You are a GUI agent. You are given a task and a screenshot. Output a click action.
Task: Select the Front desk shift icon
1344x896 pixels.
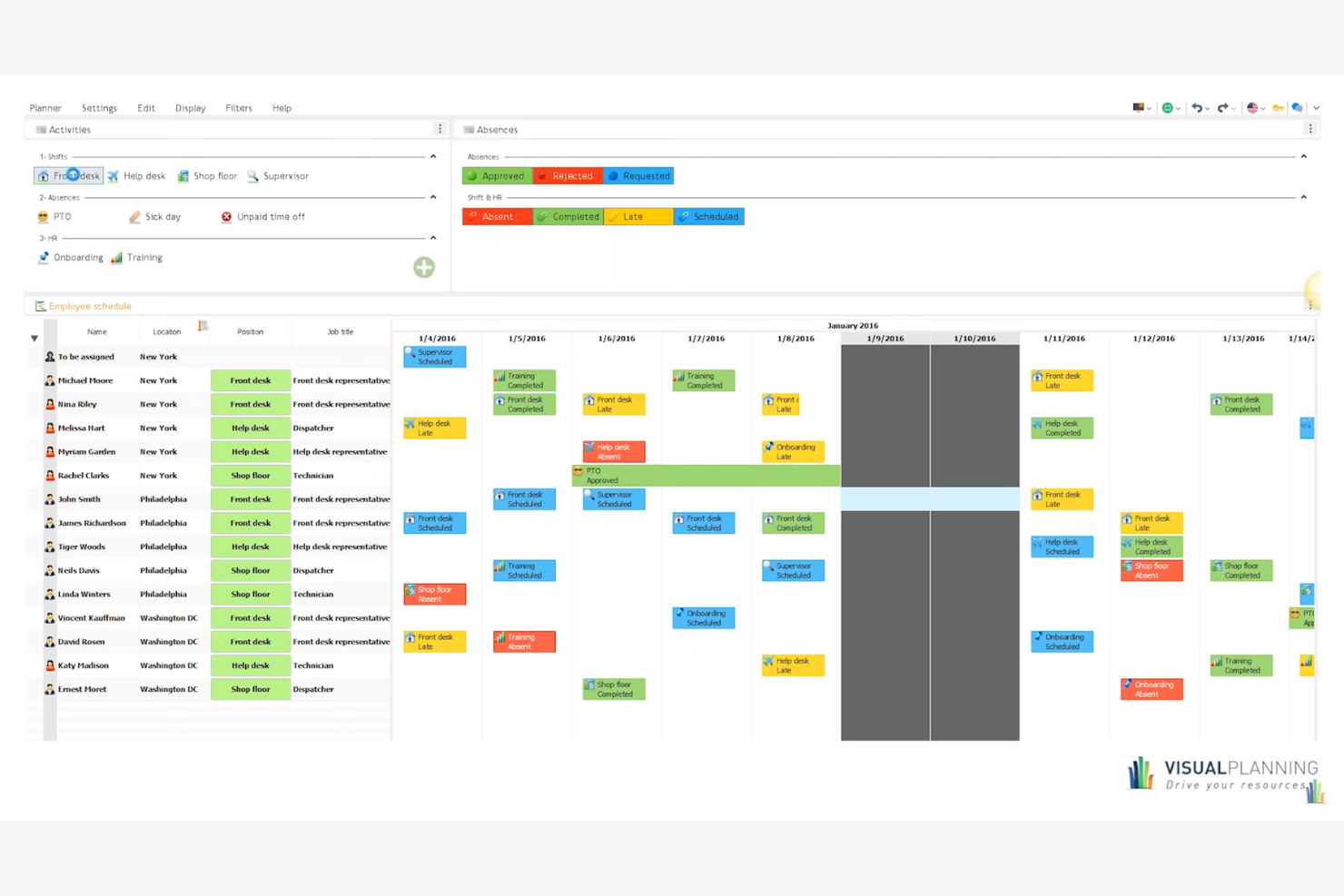click(x=44, y=176)
